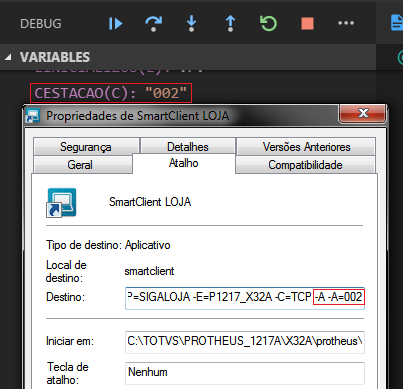Screen dimensions: 403x389
Task: Select the CESTACAO(C) variable row
Action: (111, 93)
